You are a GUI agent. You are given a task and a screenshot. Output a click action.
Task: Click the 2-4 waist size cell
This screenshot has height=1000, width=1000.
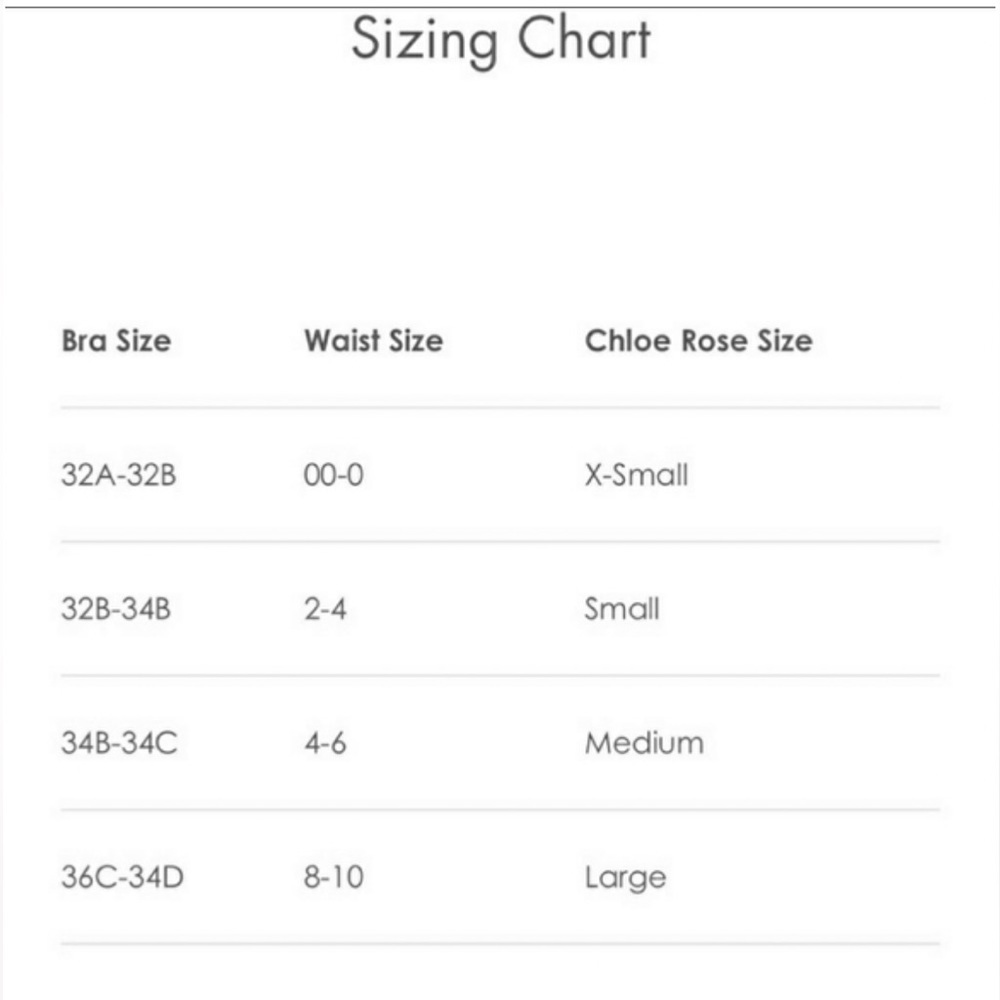326,608
